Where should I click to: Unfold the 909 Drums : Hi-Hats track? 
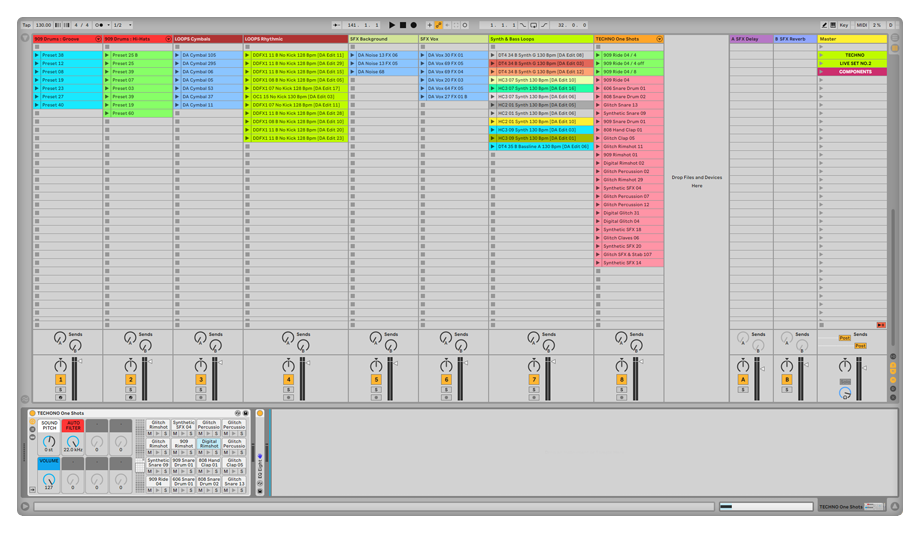tap(168, 39)
